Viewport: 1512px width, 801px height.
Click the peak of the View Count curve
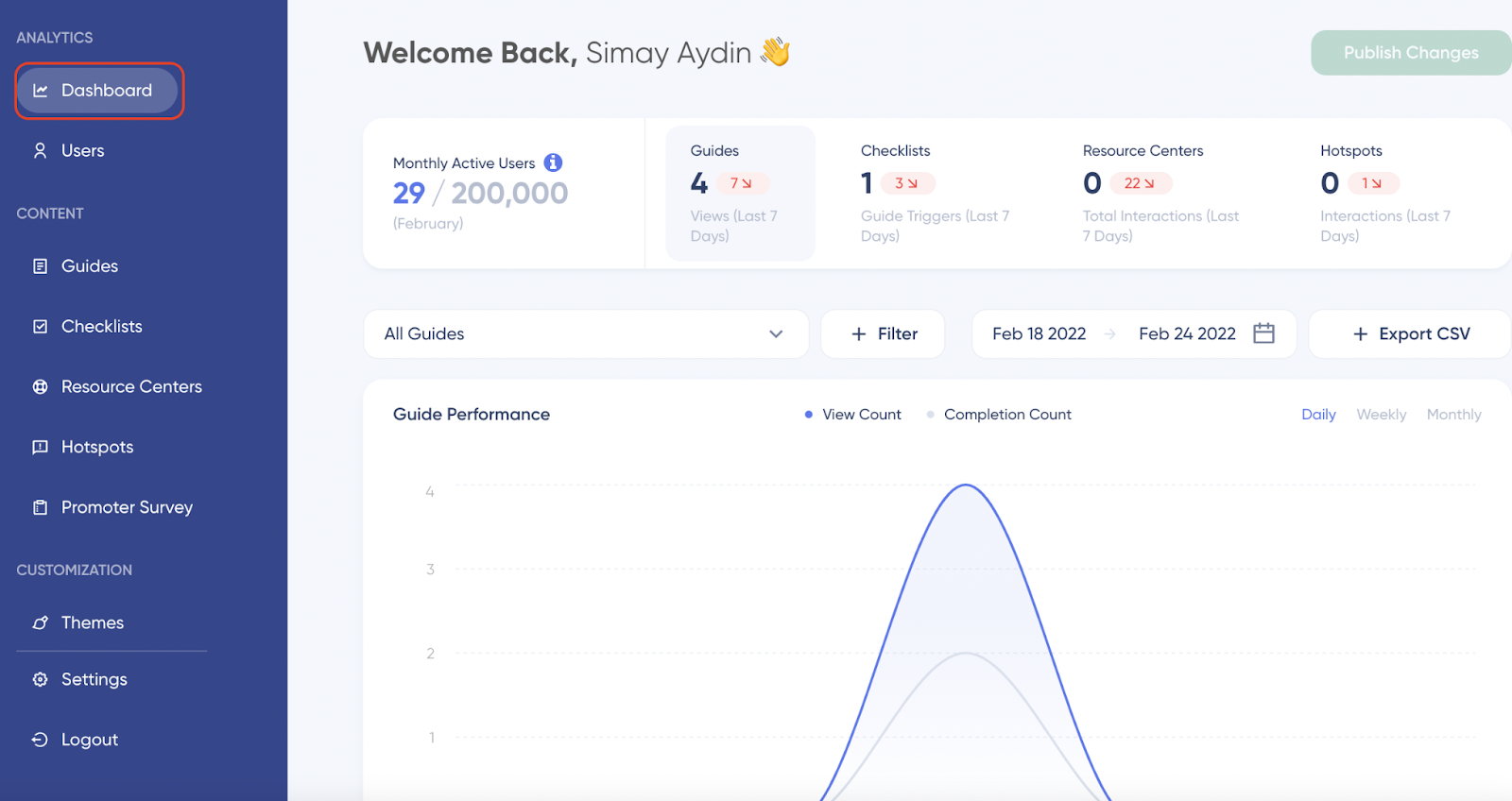click(x=966, y=486)
